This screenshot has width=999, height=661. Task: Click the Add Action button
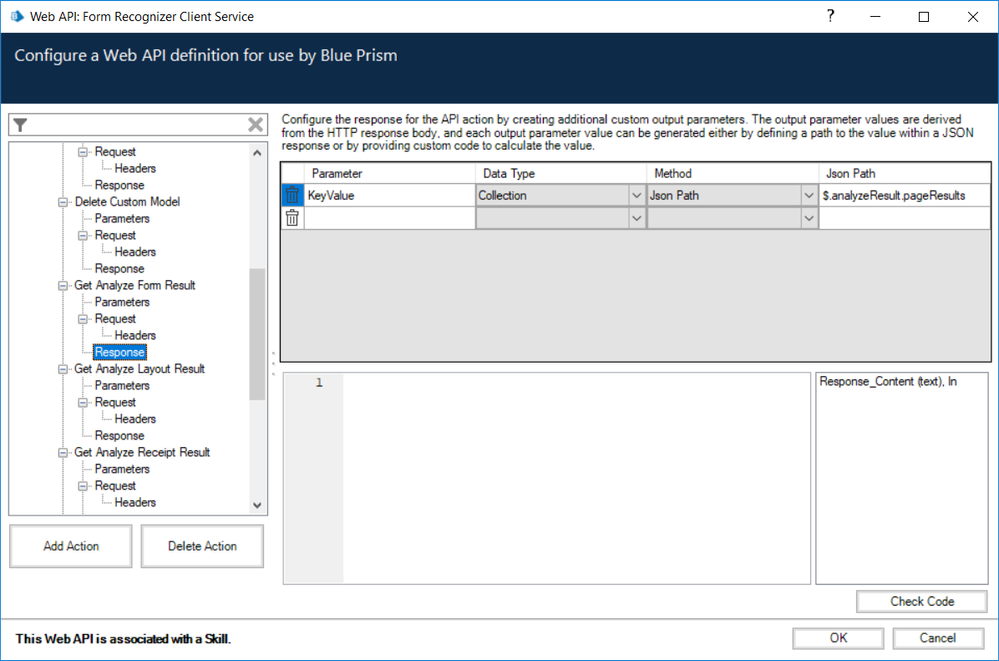[70, 546]
